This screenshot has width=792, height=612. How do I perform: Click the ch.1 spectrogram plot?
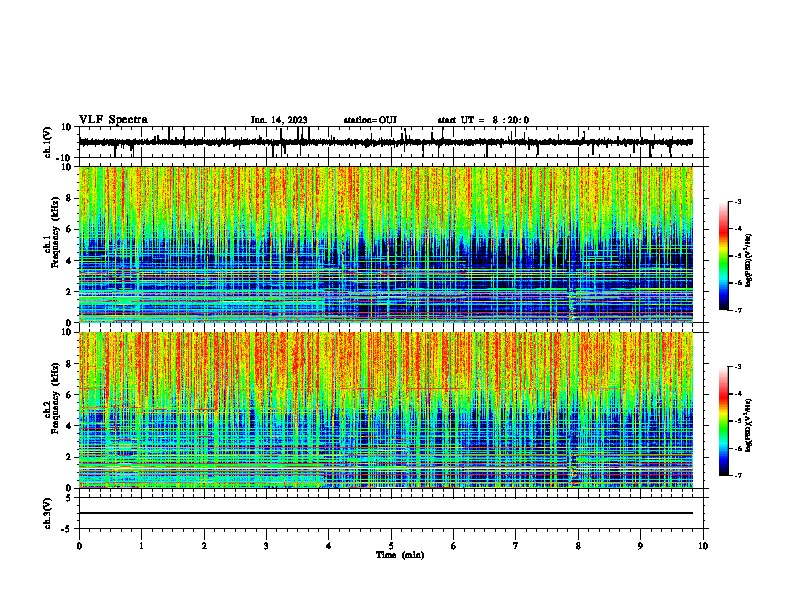386,244
